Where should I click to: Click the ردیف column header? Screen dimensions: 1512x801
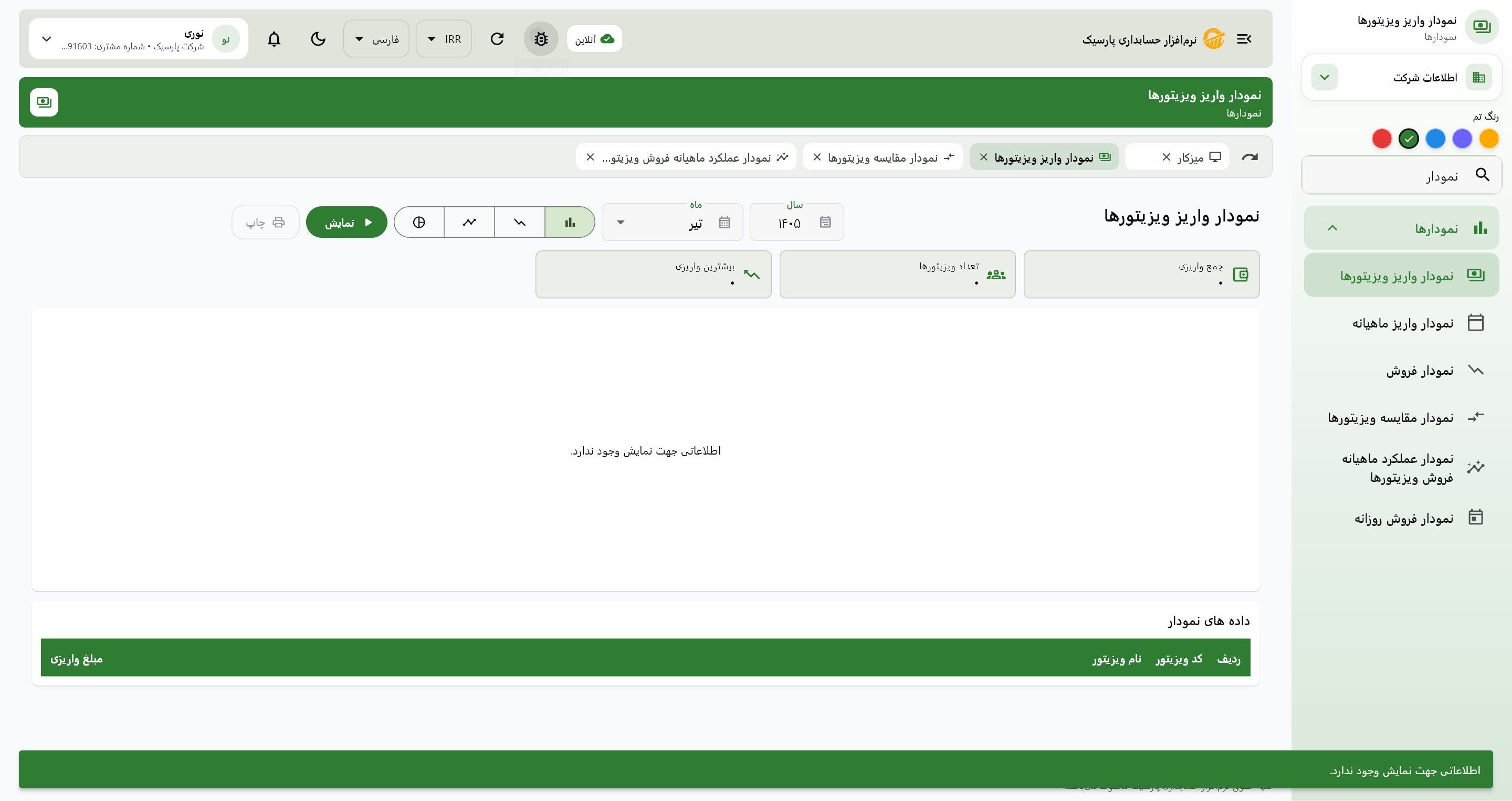click(x=1229, y=658)
